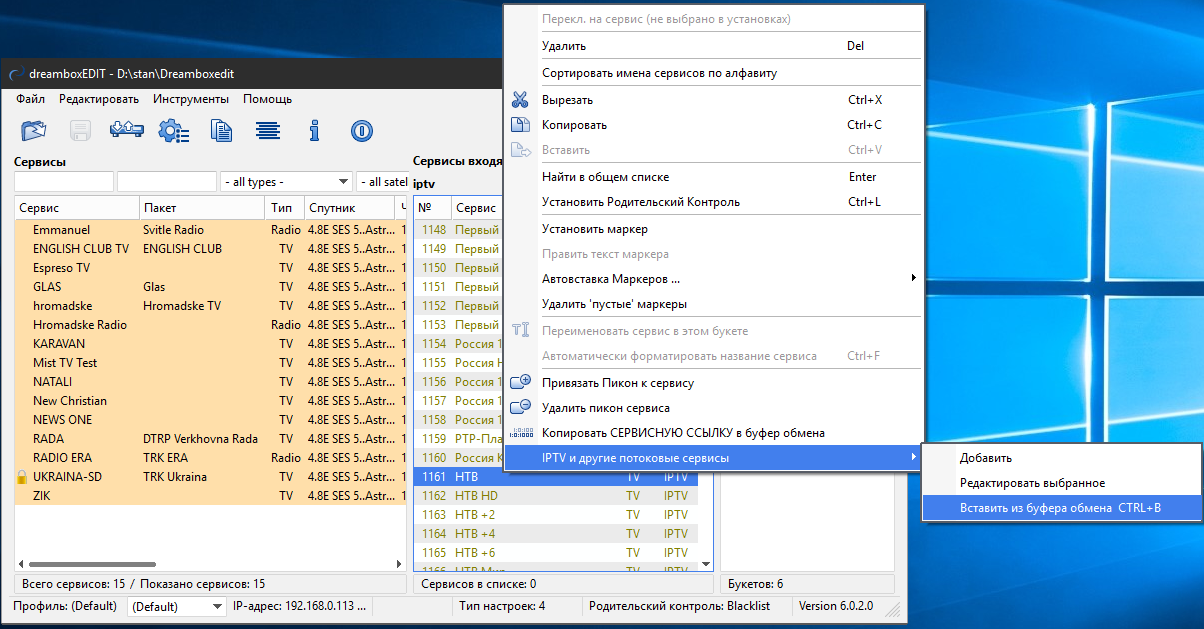
Task: Click the № column header
Action: click(431, 208)
